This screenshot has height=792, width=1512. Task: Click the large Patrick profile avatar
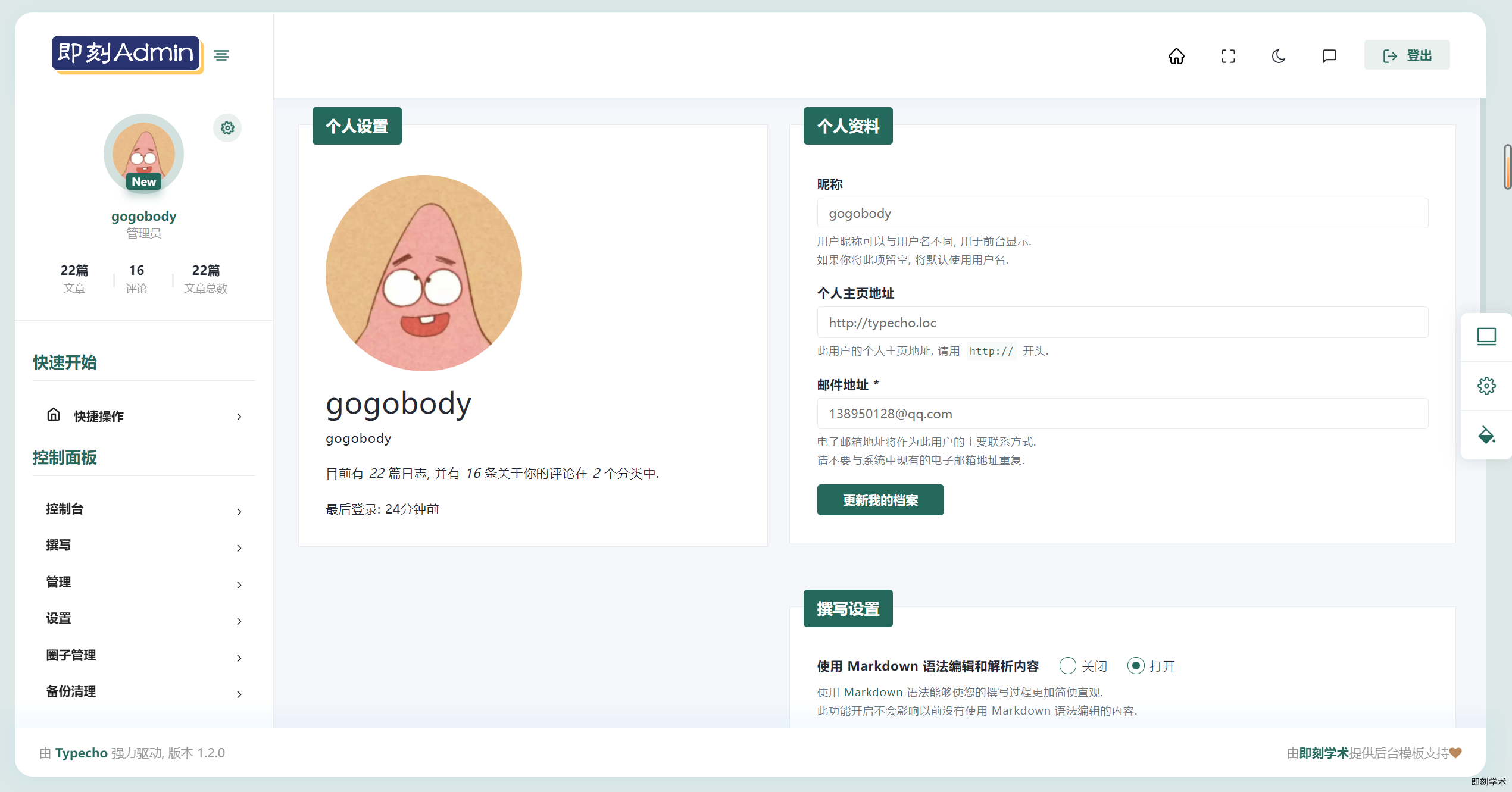(x=423, y=273)
